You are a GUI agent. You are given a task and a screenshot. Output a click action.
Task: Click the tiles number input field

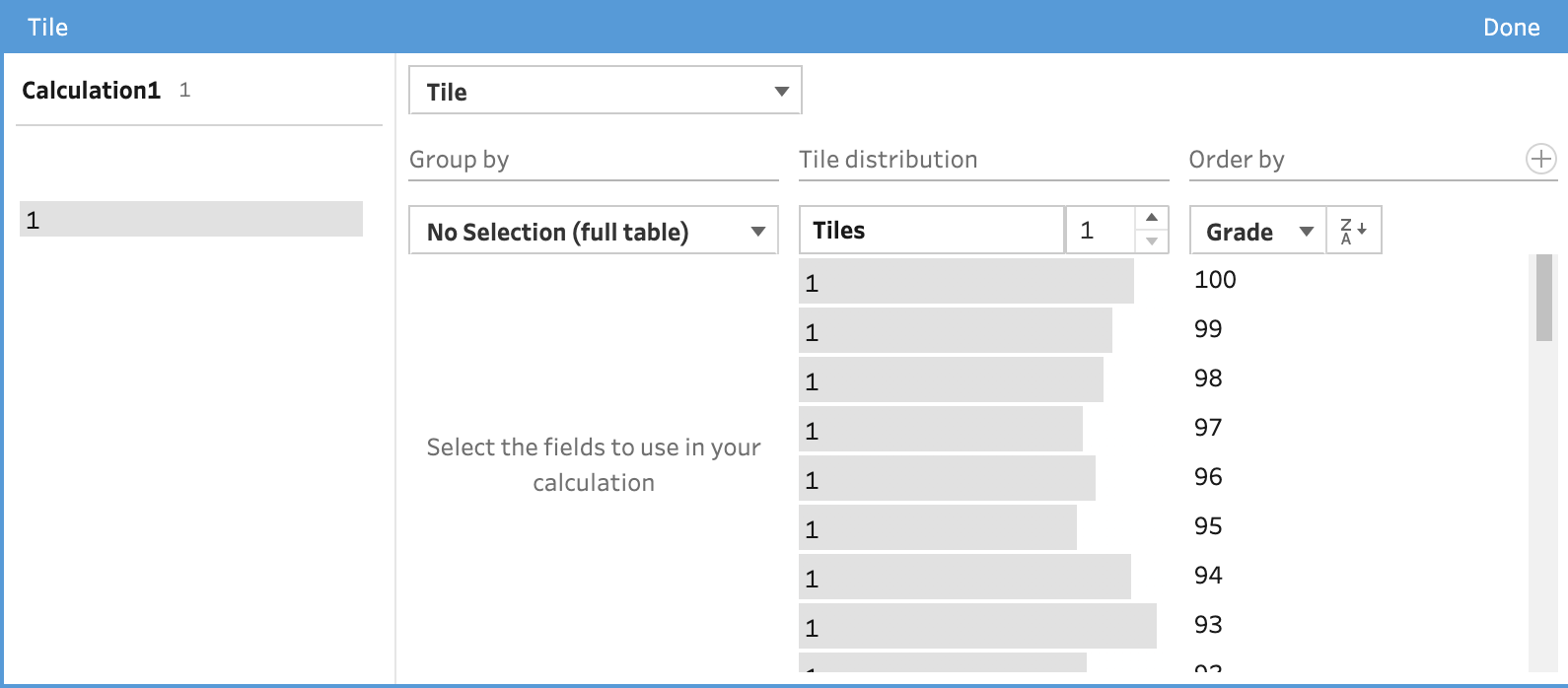pyautogui.click(x=1100, y=231)
